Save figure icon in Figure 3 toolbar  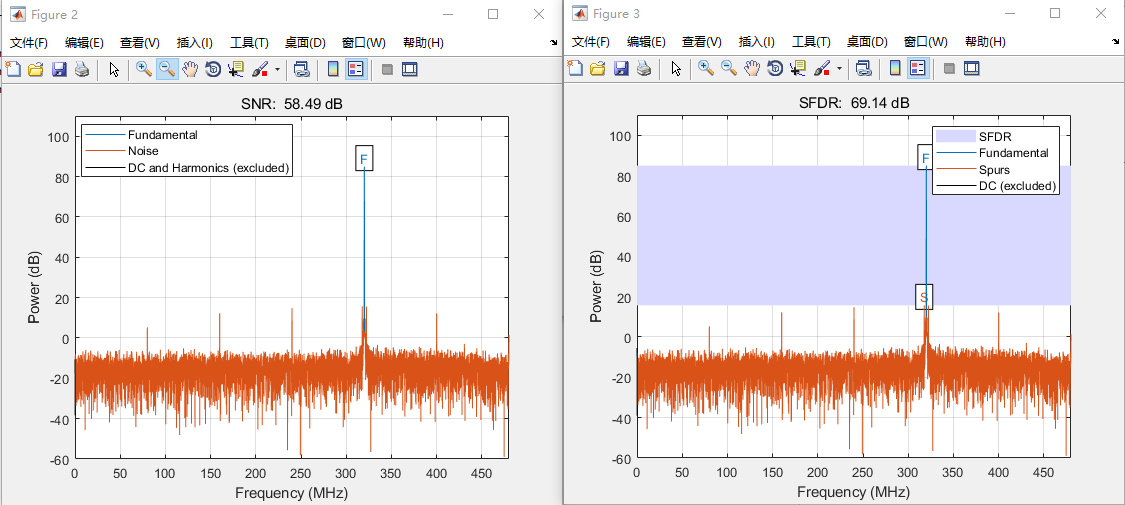pos(621,69)
